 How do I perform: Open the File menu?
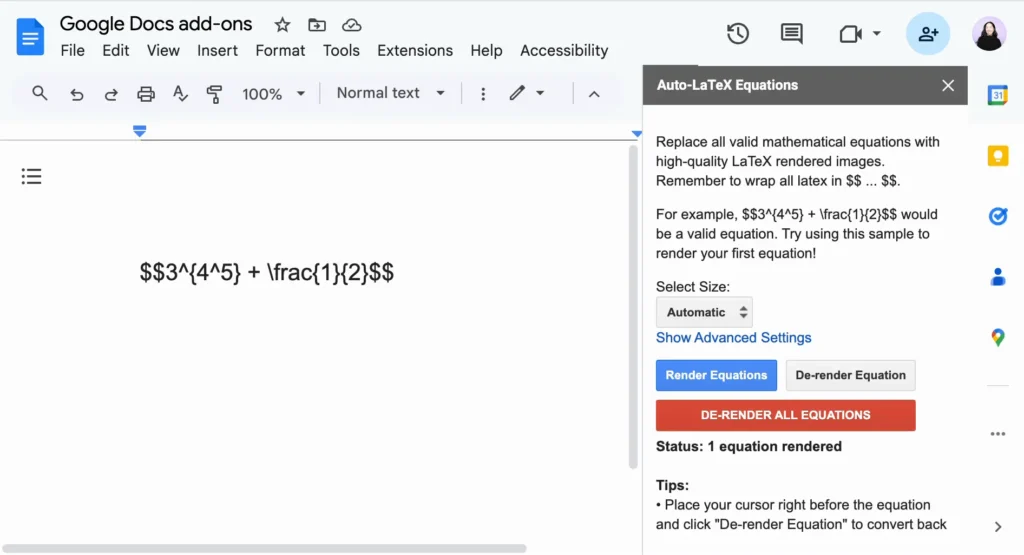tap(72, 51)
